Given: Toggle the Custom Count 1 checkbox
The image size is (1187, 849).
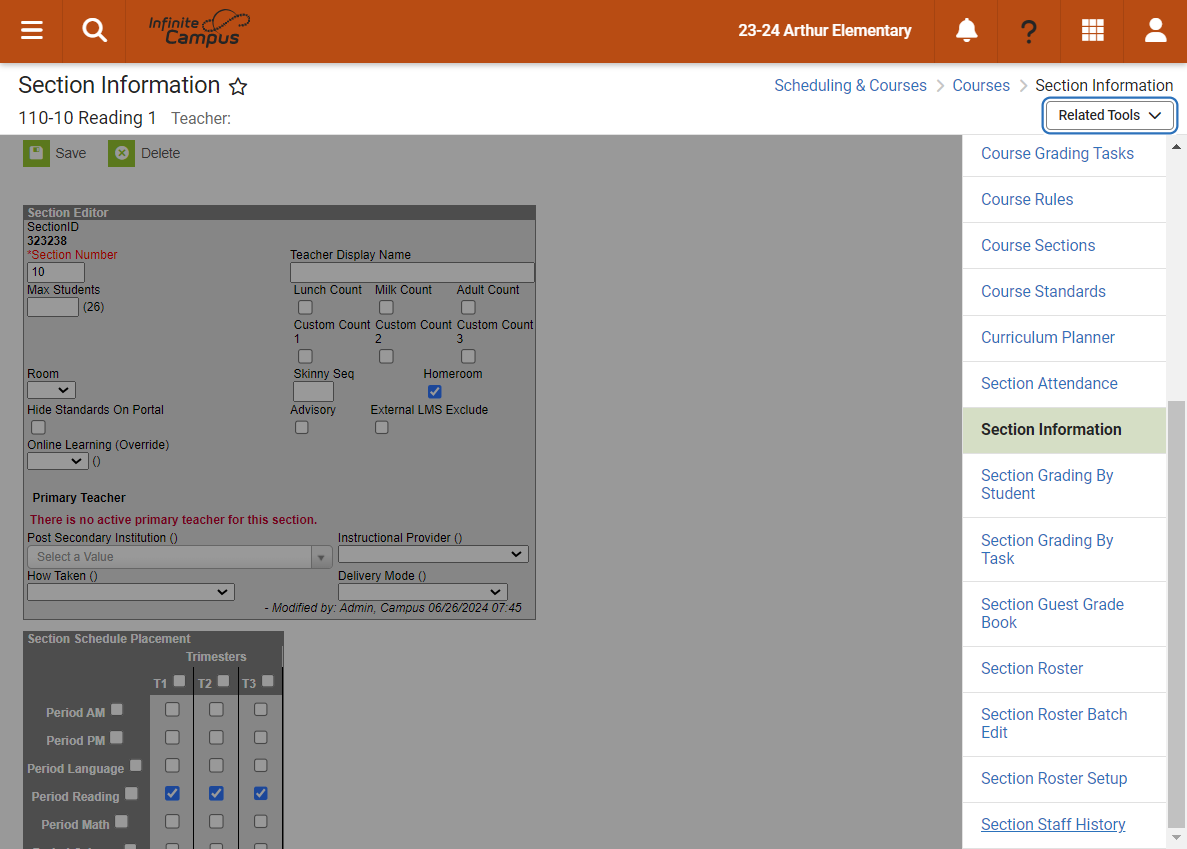Looking at the screenshot, I should [x=305, y=356].
